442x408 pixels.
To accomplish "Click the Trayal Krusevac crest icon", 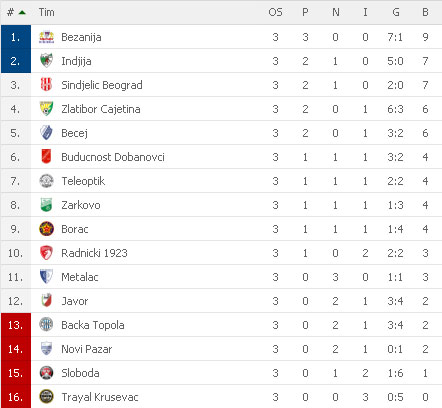I will click(x=46, y=397).
